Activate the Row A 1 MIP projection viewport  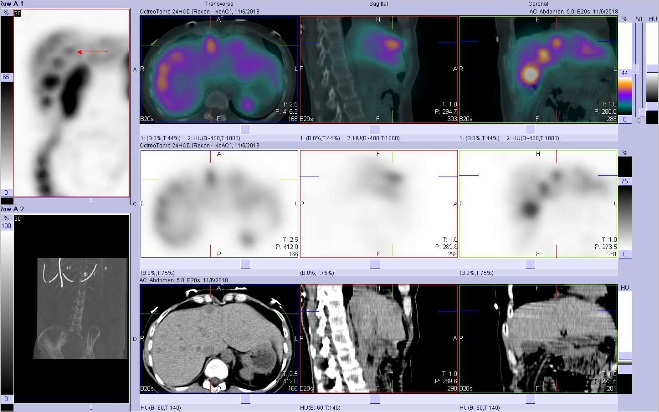point(71,103)
